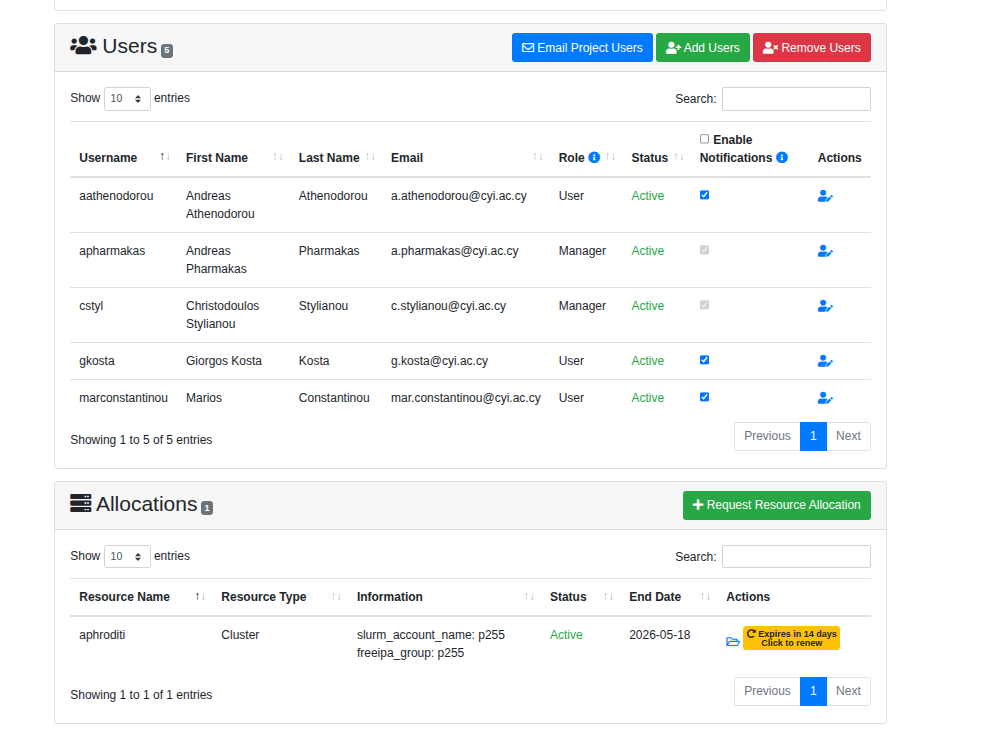Image resolution: width=1002 pixels, height=731 pixels.
Task: Click email a.pharmakas@cyi.ac.cy
Action: (454, 251)
